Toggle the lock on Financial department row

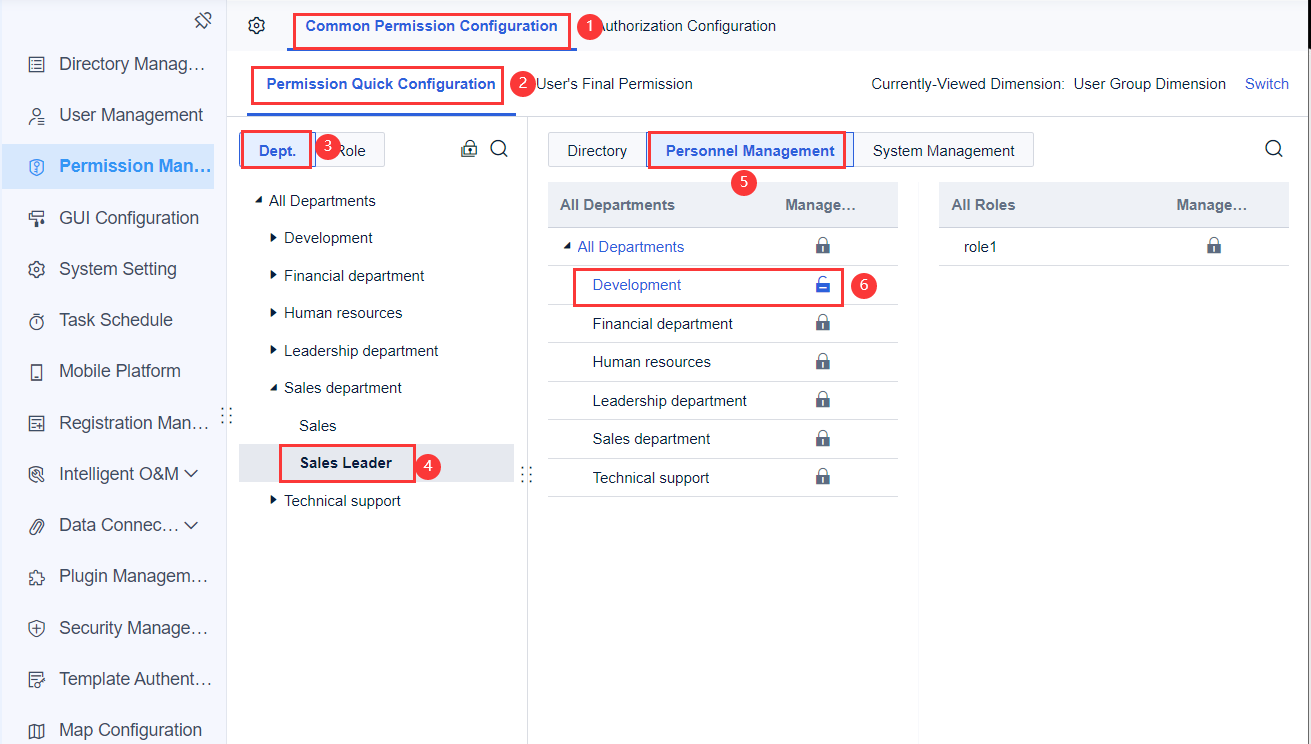(822, 323)
